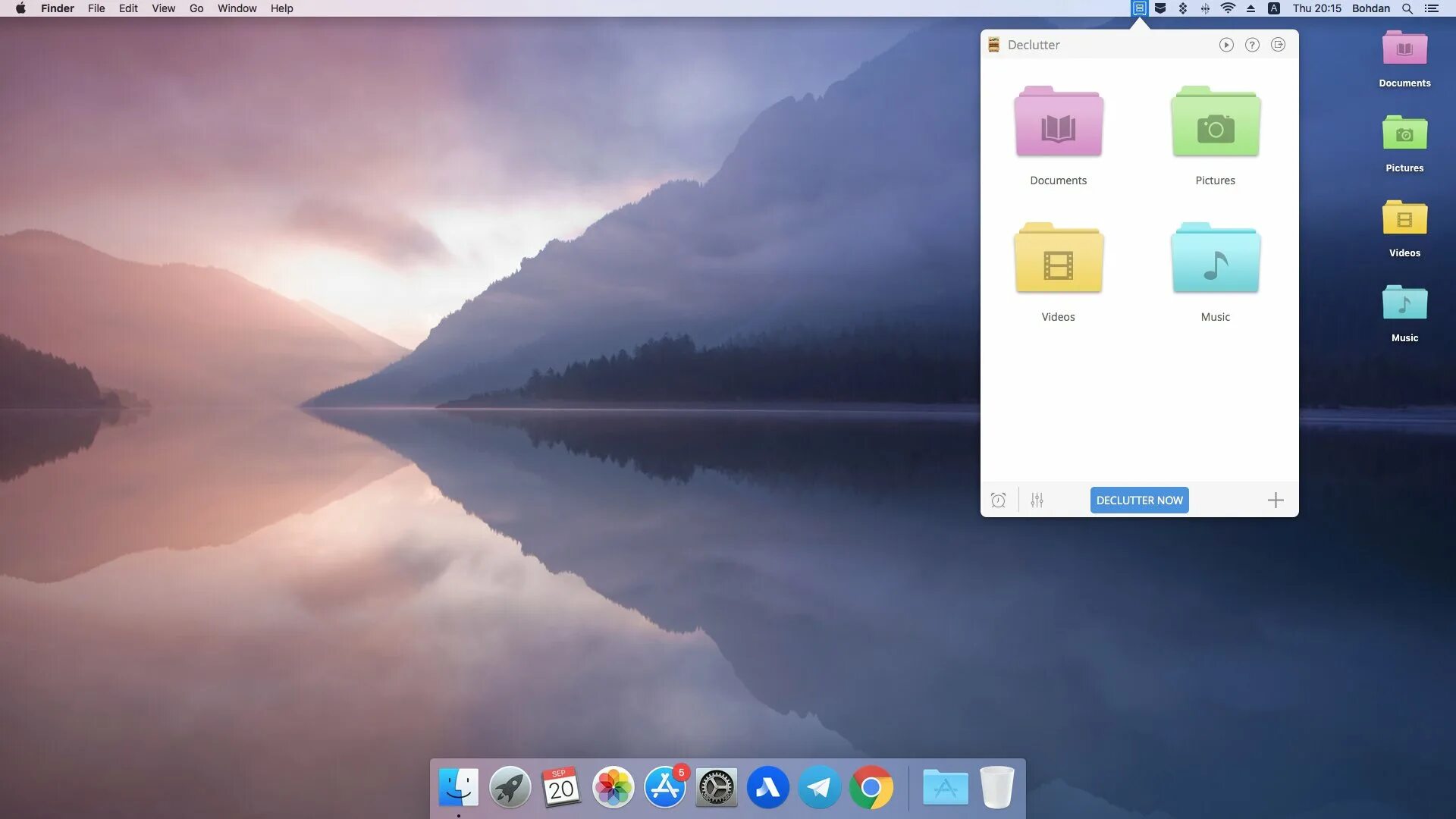Click the Wi-Fi status icon in menu bar

[x=1228, y=8]
